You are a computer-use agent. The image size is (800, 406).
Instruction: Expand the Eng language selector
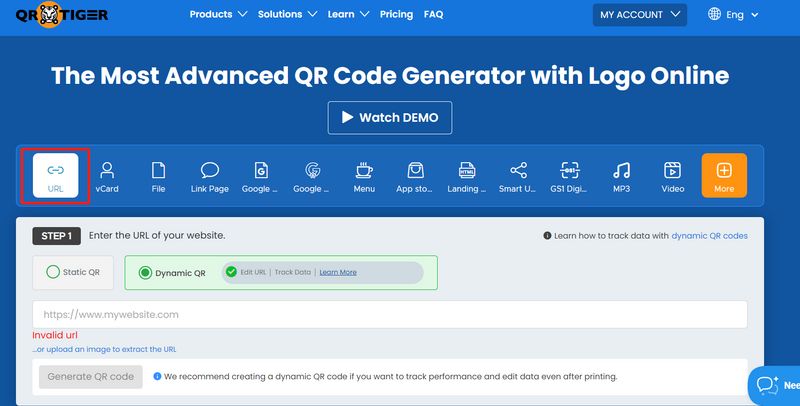733,15
